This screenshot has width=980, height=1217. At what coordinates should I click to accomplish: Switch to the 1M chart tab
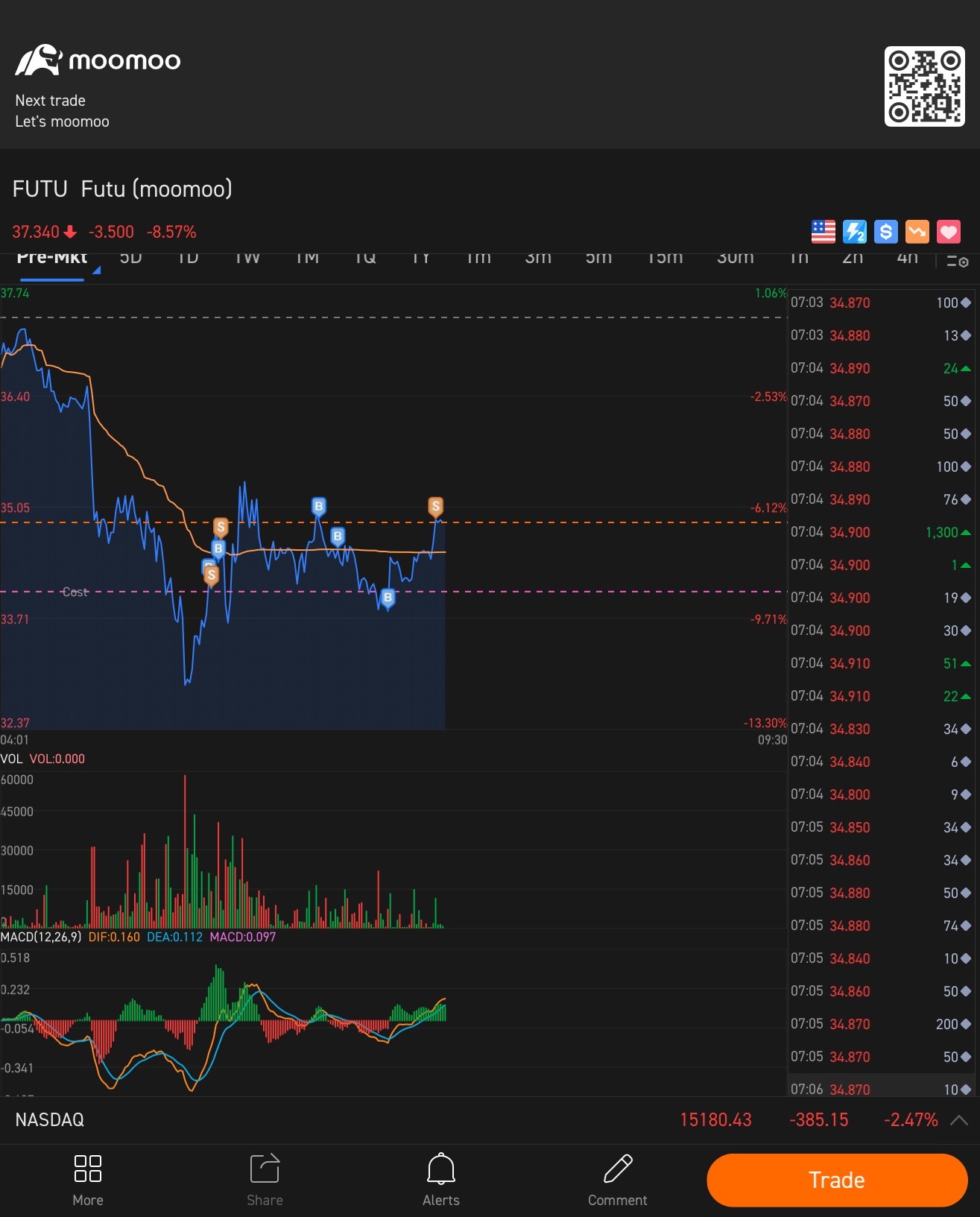(307, 258)
